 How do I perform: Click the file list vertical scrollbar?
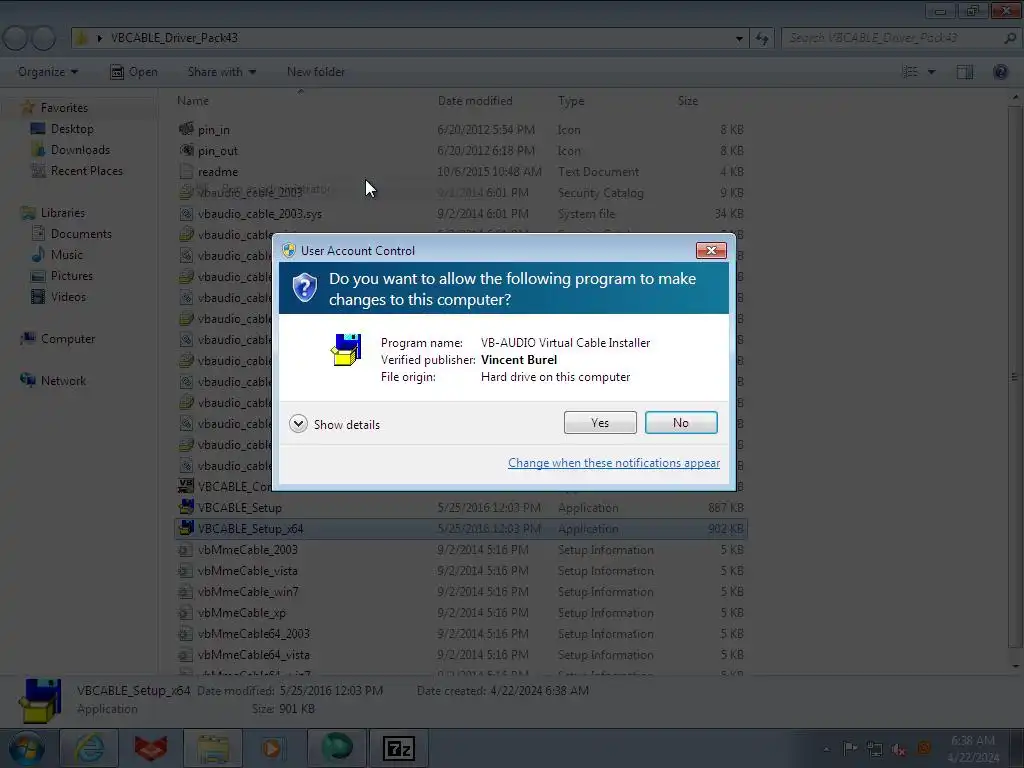click(x=1015, y=377)
